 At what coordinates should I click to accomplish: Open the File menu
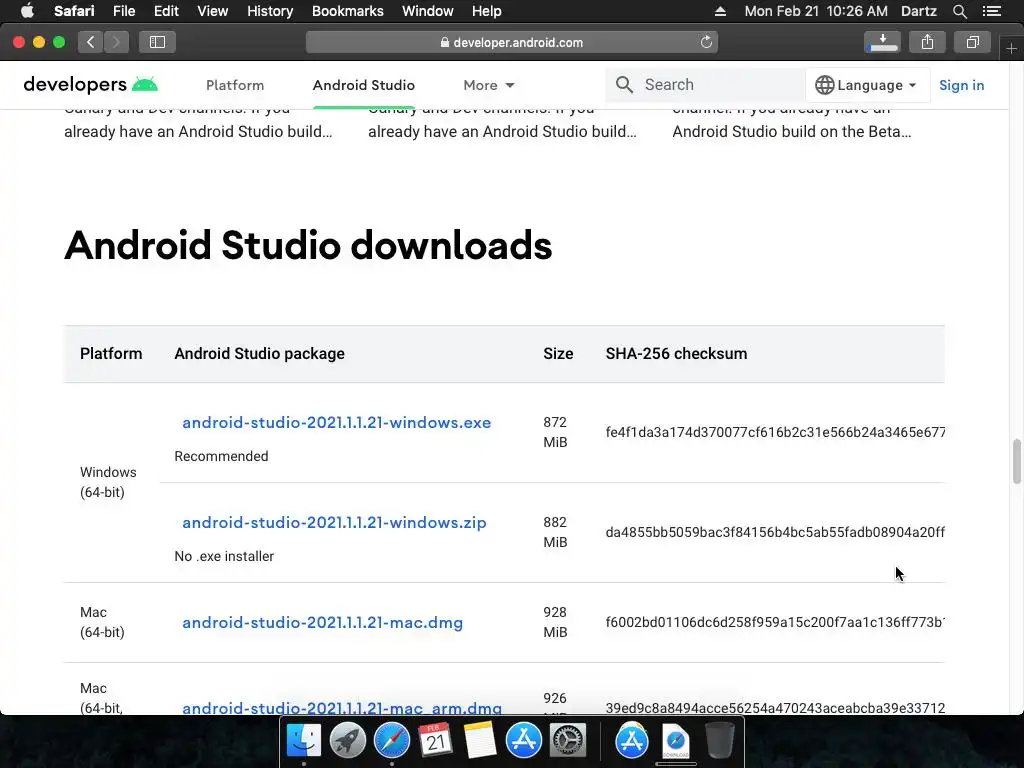pos(123,11)
